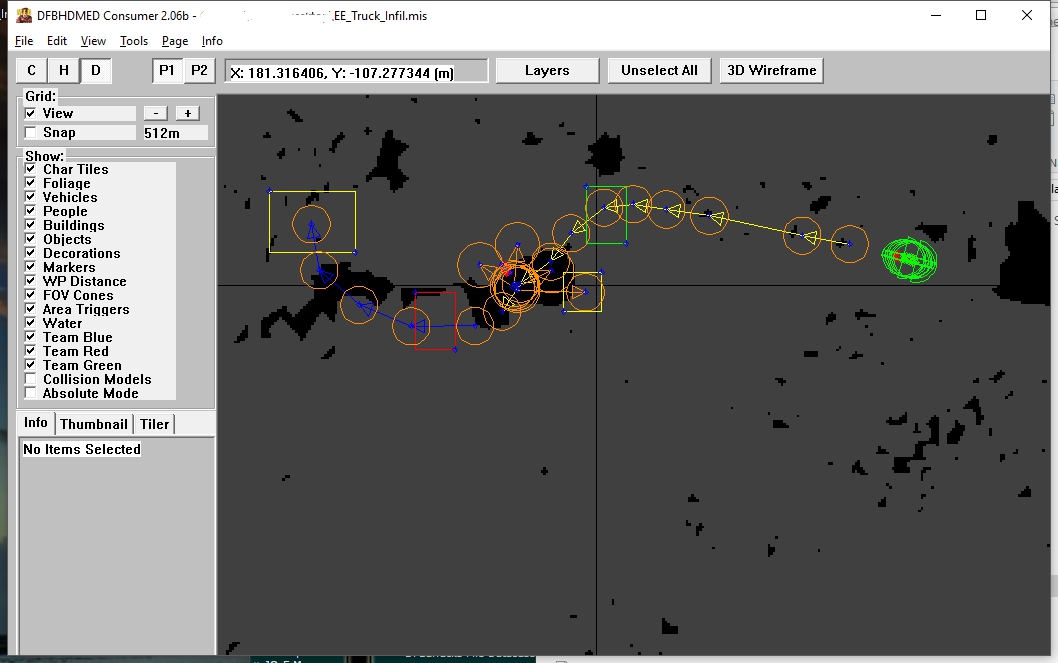This screenshot has height=663, width=1058.
Task: Click the No Items Selected text
Action: pos(82,449)
